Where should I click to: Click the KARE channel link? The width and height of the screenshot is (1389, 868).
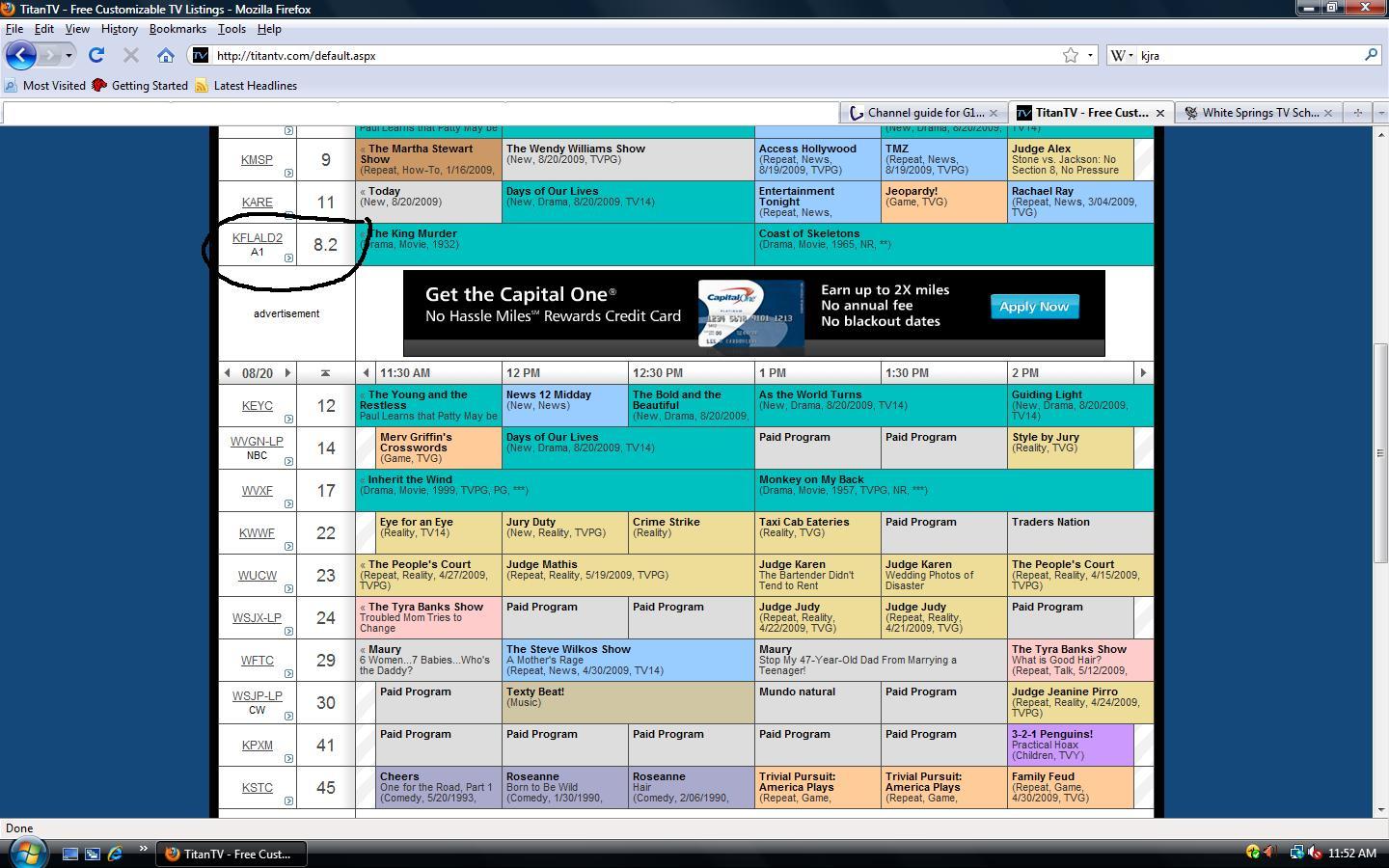click(257, 203)
